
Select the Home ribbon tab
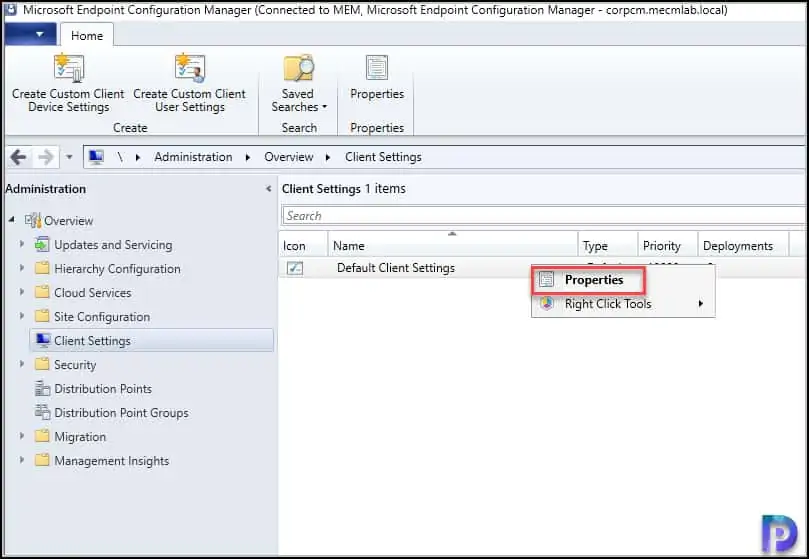[87, 36]
